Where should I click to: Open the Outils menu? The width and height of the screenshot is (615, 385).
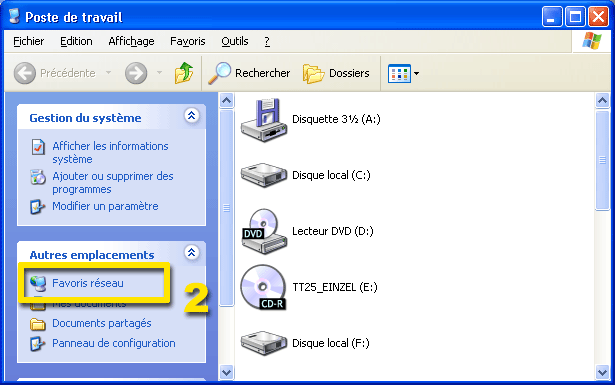pos(235,41)
